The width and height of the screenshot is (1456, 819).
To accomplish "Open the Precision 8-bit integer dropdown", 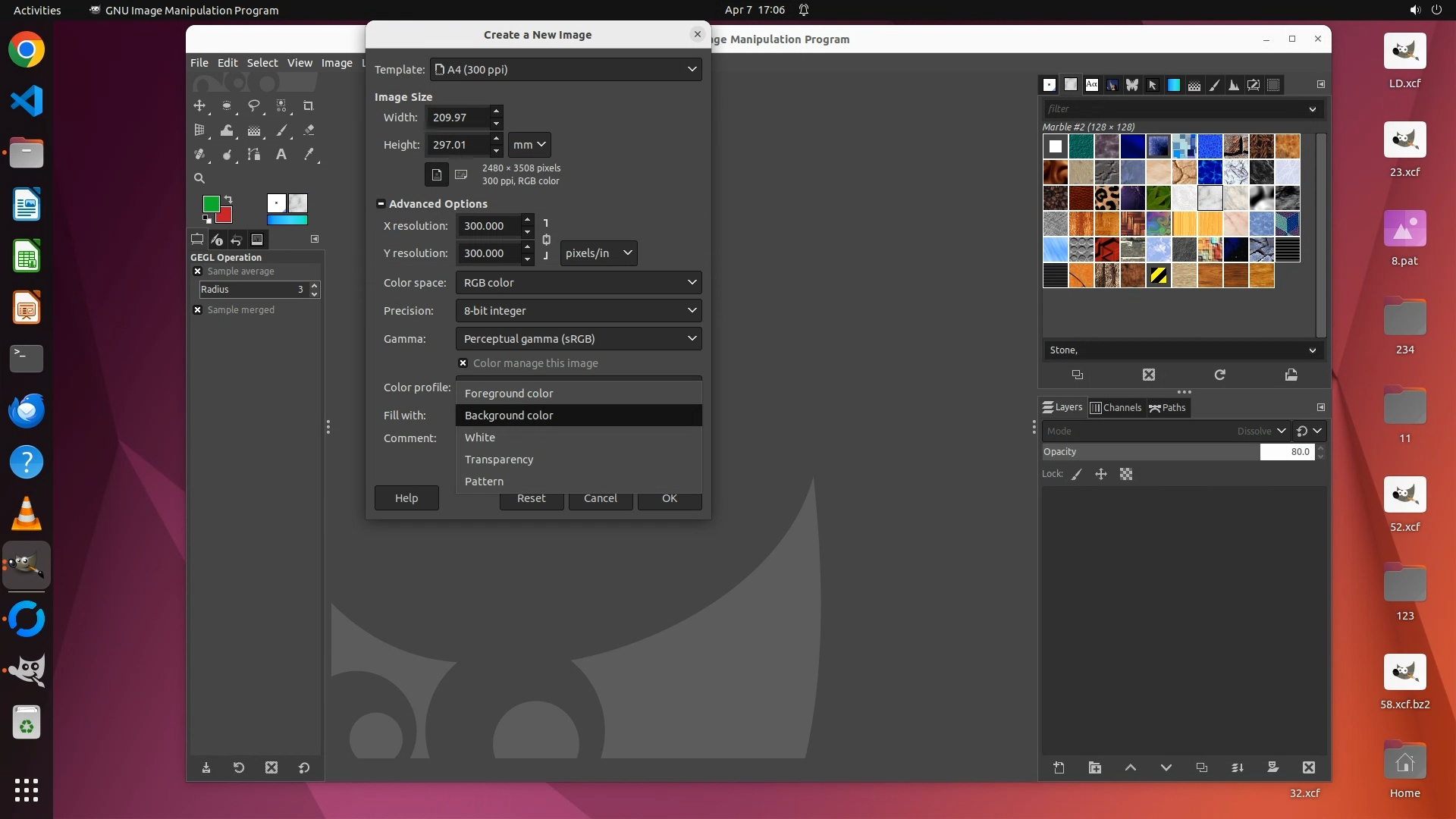I will pos(578,311).
